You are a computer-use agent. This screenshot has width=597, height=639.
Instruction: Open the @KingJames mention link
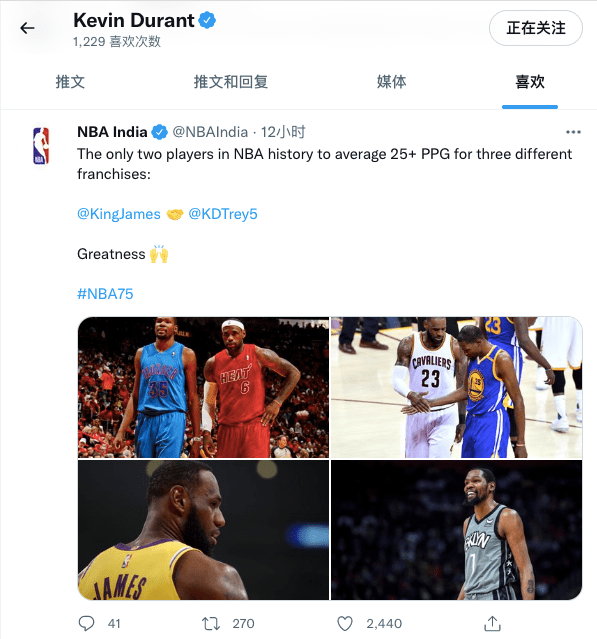(119, 214)
